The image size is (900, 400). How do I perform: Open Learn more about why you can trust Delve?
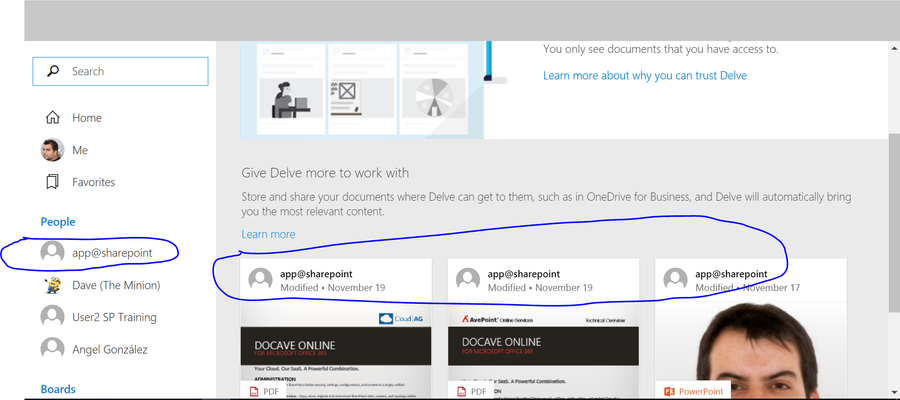click(645, 76)
